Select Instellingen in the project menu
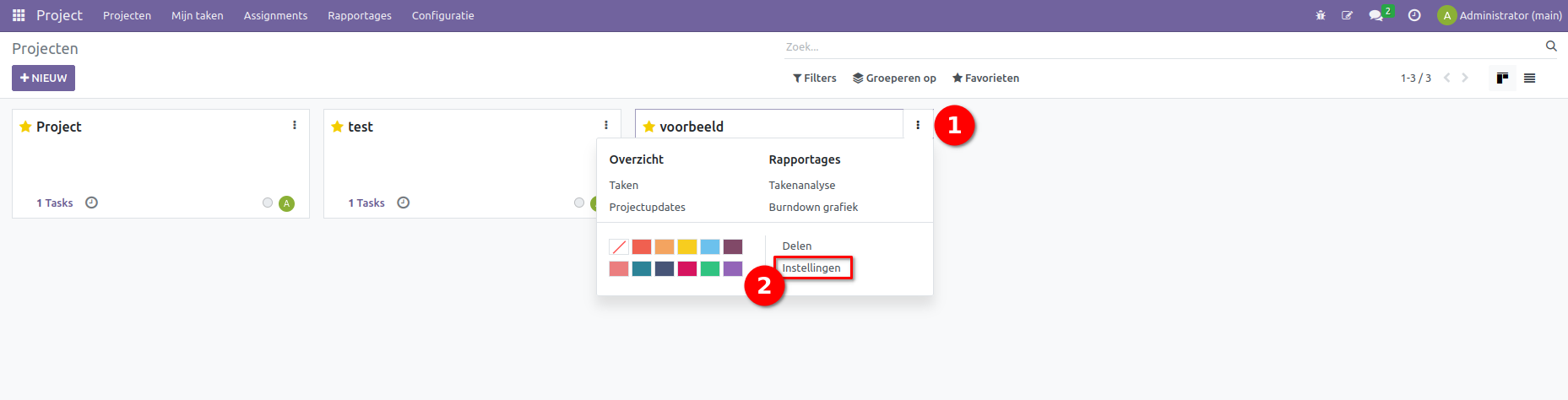 point(811,268)
